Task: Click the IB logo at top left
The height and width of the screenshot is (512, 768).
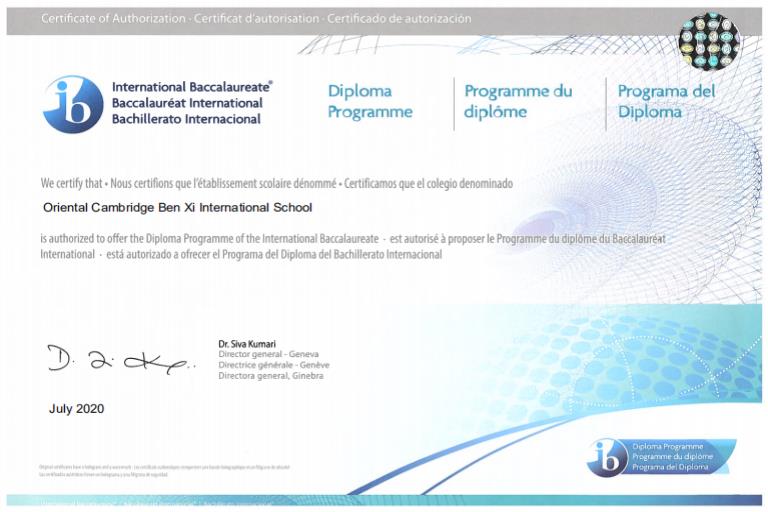Action: [x=73, y=104]
